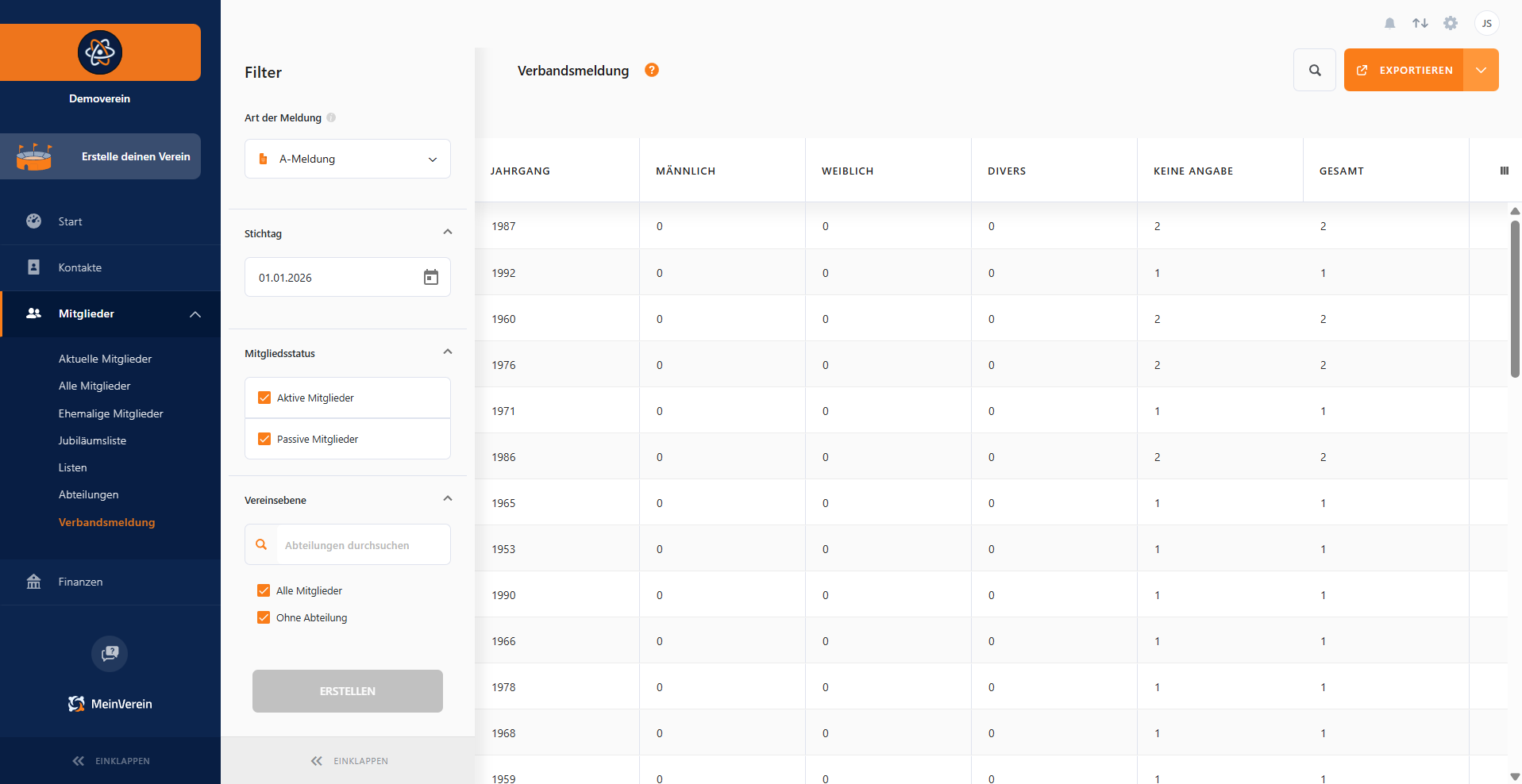
Task: Open the Finanzen navigation item
Action: pos(110,582)
